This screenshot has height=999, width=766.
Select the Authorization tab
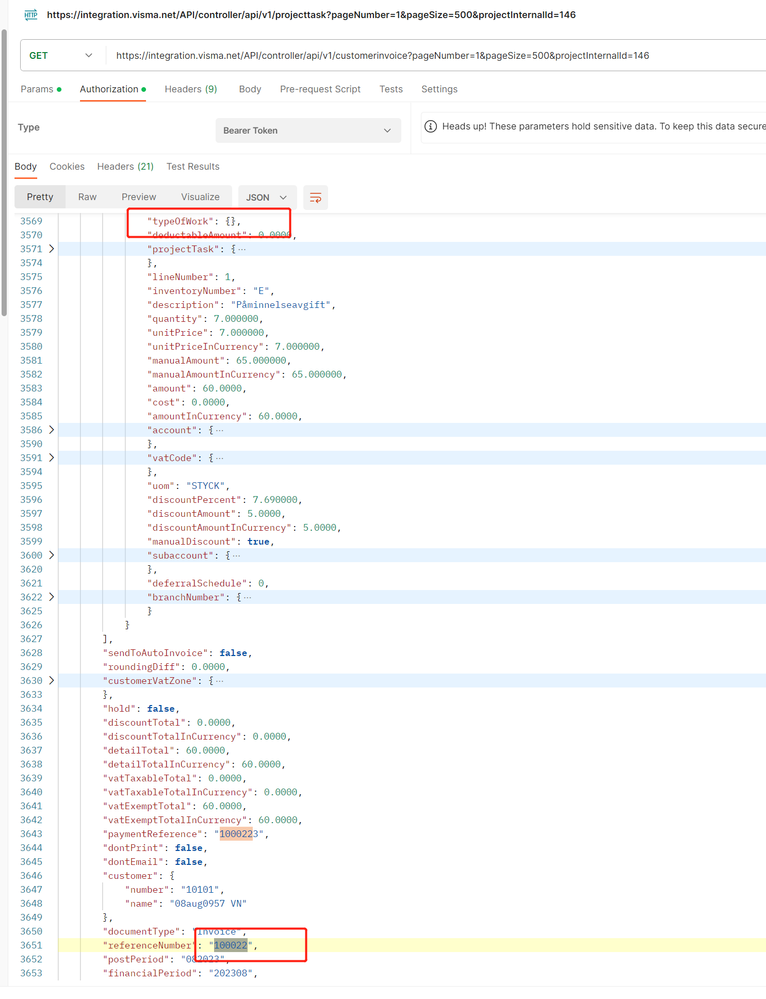[113, 89]
